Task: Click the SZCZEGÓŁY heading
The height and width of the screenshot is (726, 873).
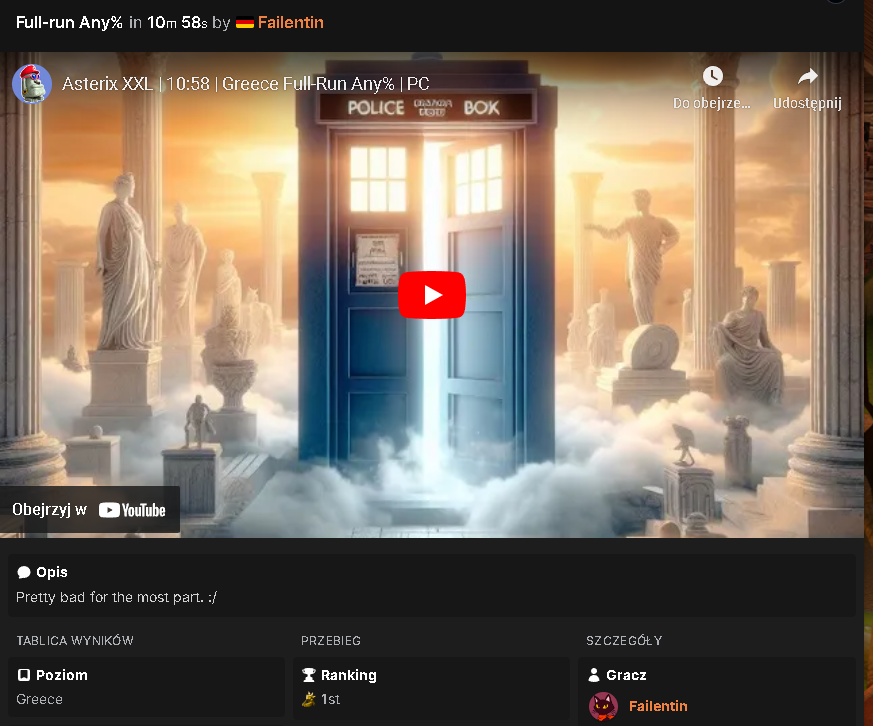Action: tap(624, 641)
